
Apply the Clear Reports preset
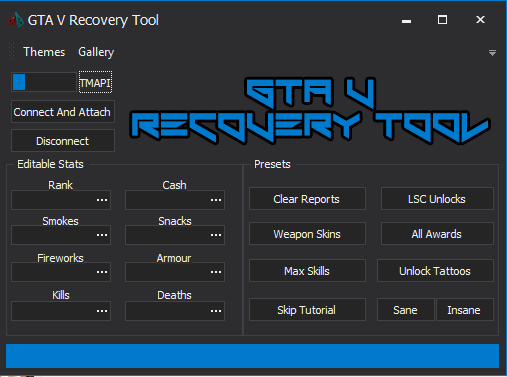tap(307, 199)
